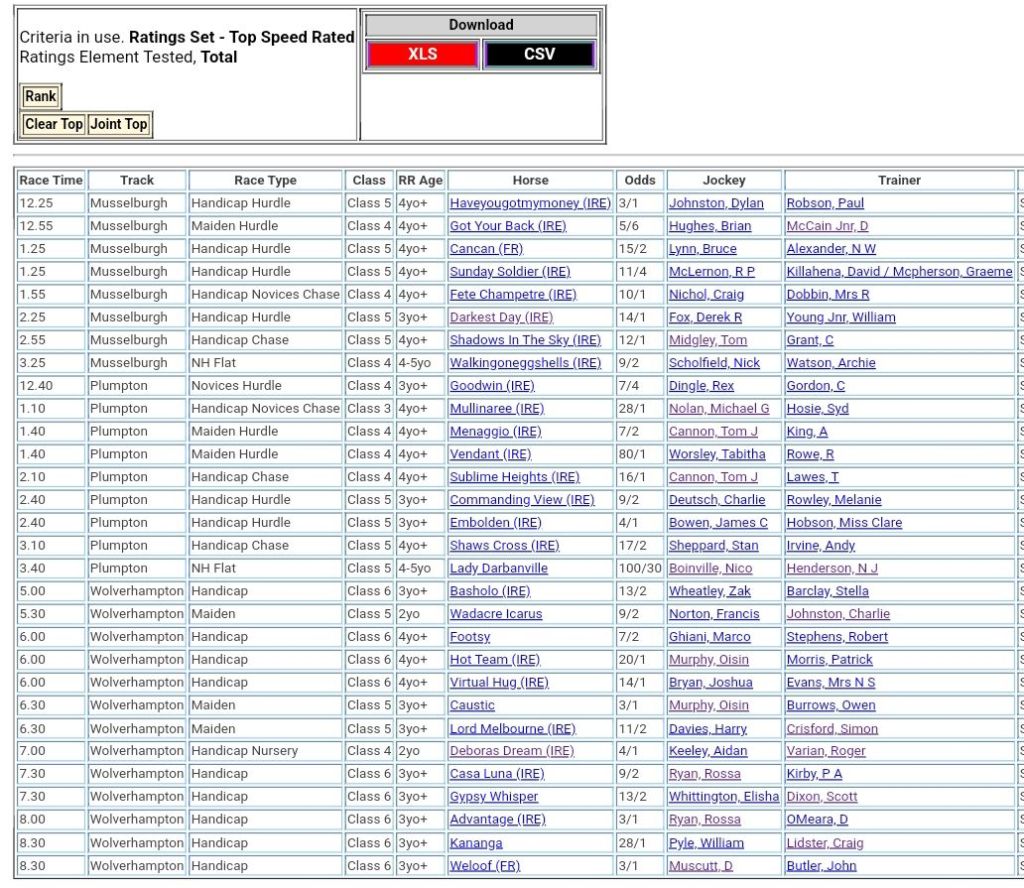Select the Sunday Soldier (IRE) link
The height and width of the screenshot is (888, 1024).
pyautogui.click(x=510, y=272)
